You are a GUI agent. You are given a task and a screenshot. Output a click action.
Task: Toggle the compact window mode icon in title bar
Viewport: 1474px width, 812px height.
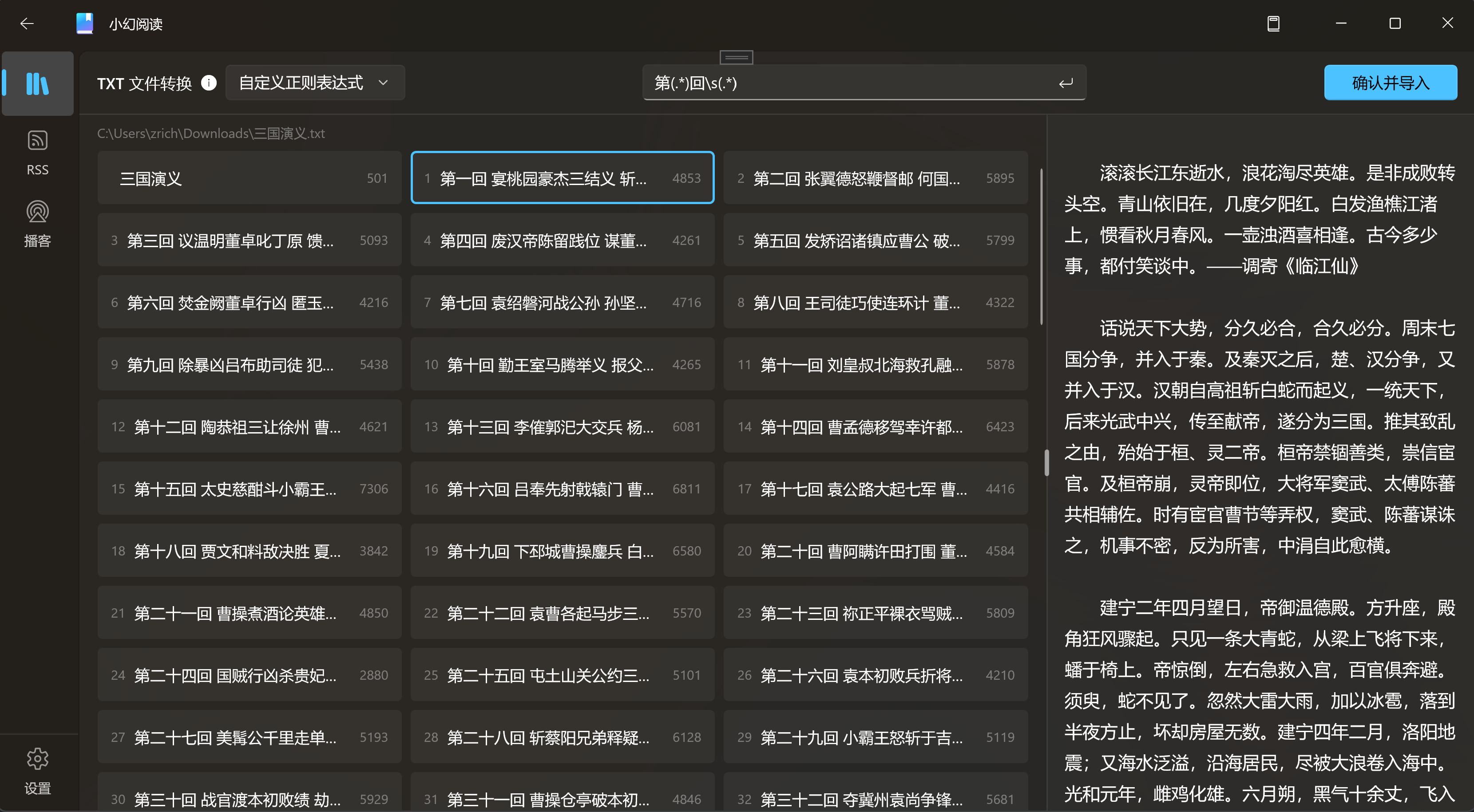pos(1273,24)
